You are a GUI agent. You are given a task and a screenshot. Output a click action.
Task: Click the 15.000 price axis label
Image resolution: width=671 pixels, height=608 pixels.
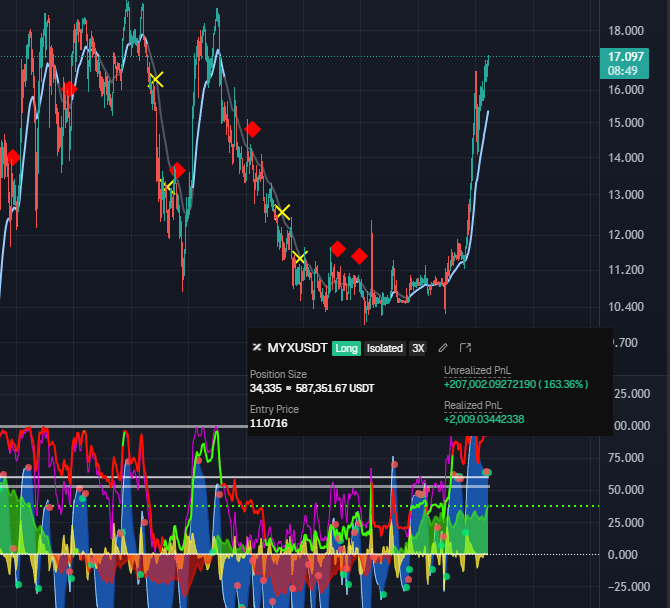(x=626, y=123)
